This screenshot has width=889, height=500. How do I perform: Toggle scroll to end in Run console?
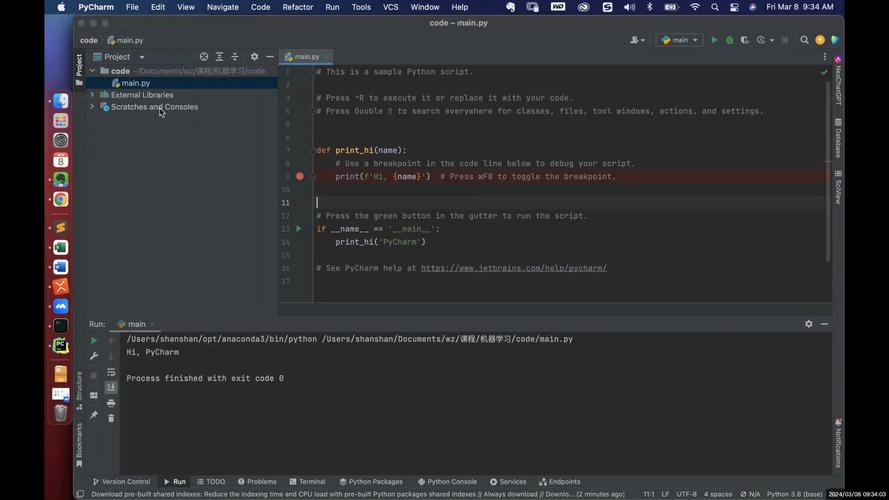tap(111, 387)
